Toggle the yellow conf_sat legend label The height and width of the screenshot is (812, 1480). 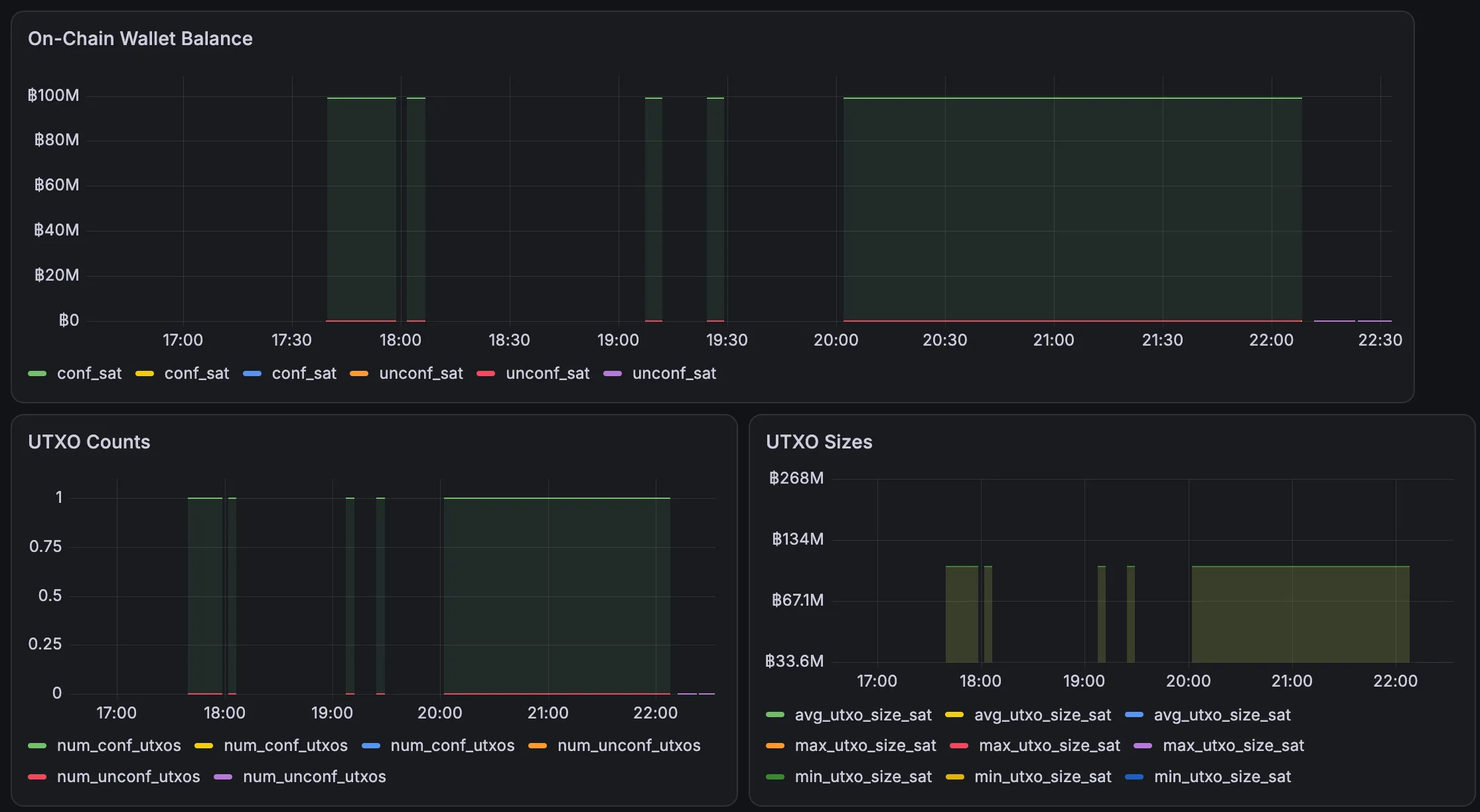pos(196,373)
